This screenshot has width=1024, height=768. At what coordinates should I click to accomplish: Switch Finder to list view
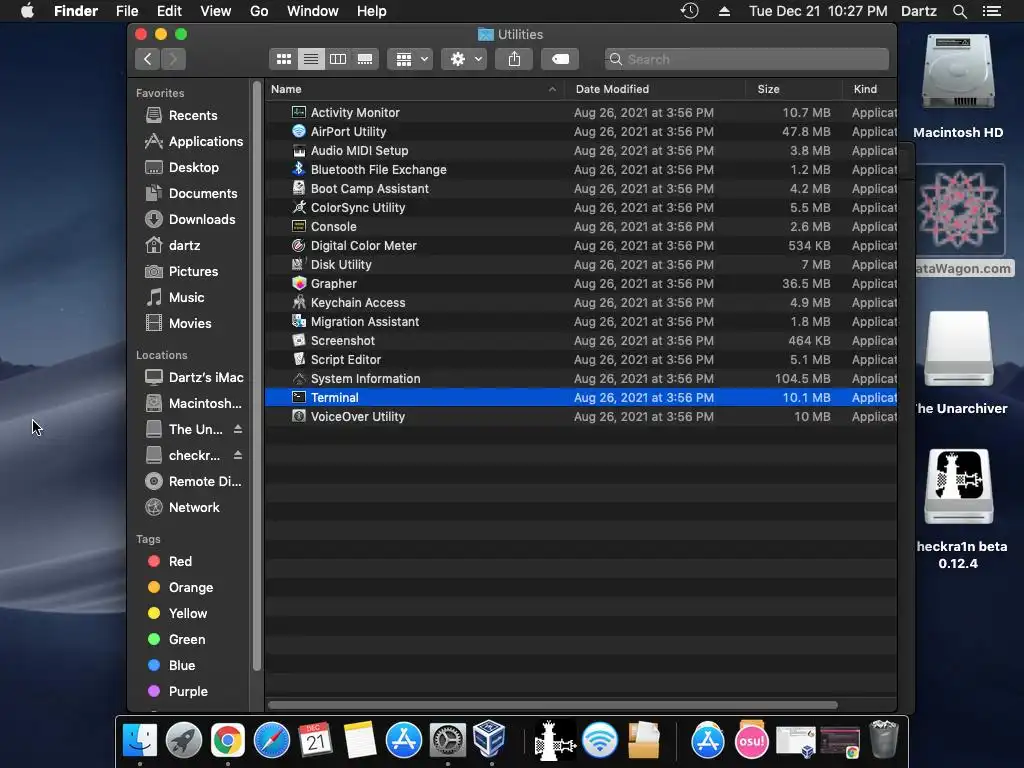click(x=311, y=59)
